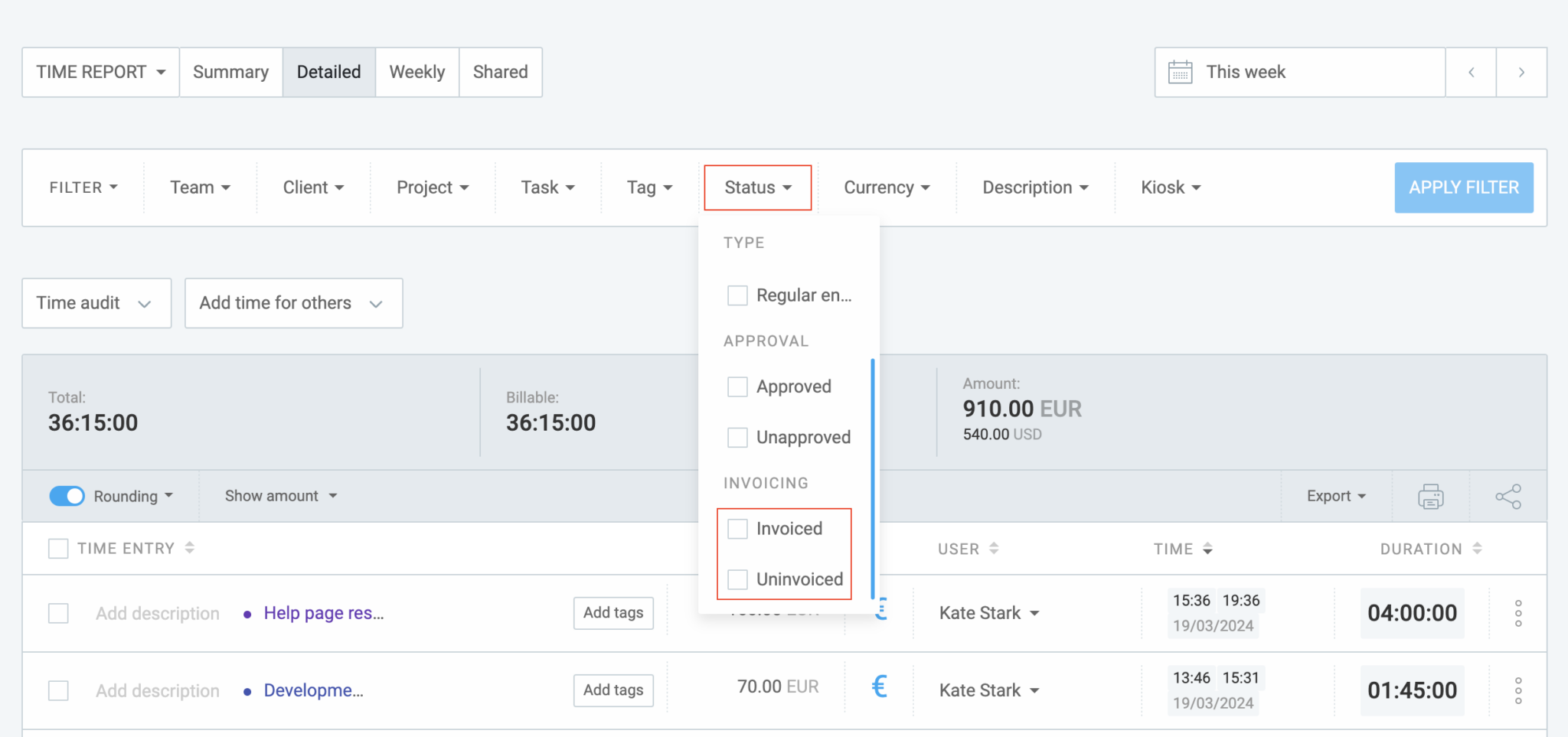Open the print preview icon
This screenshot has height=737, width=1568.
click(1429, 496)
